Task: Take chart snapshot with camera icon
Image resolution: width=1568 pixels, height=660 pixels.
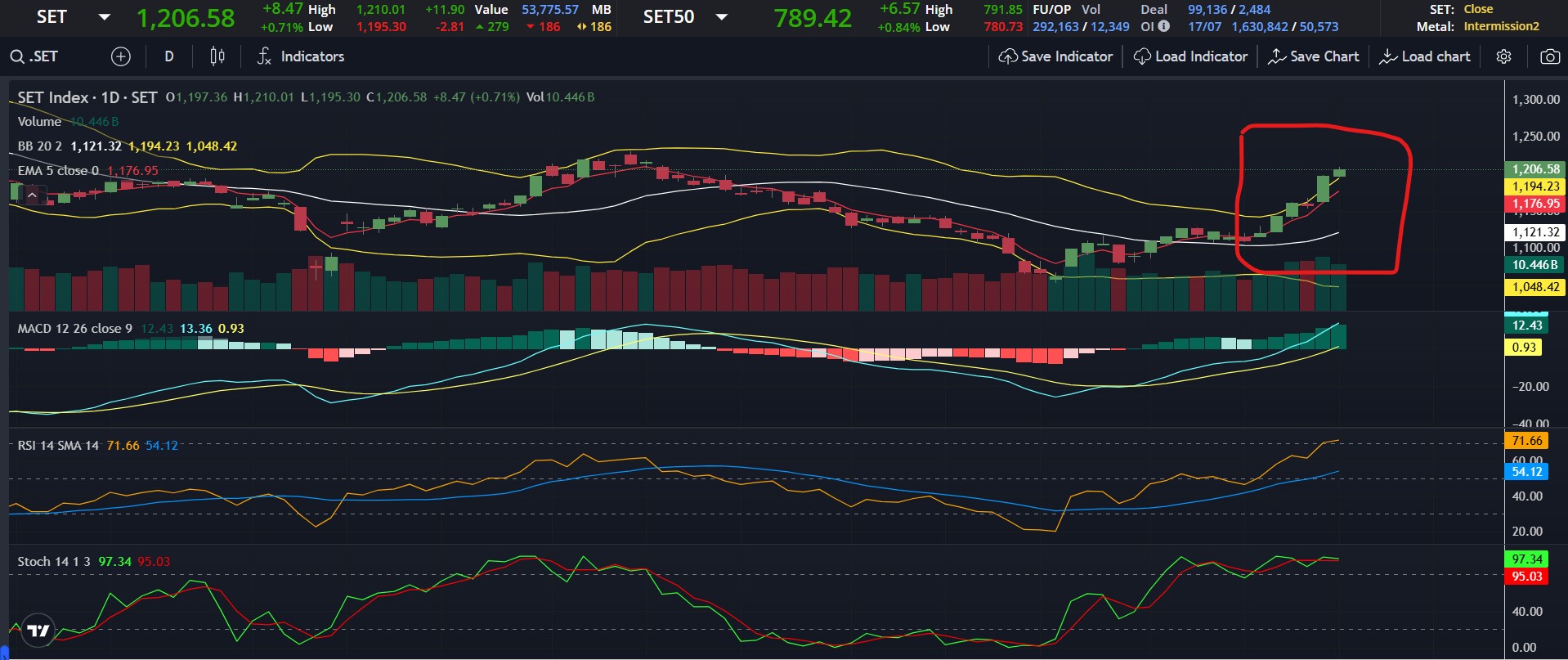Action: point(1549,56)
